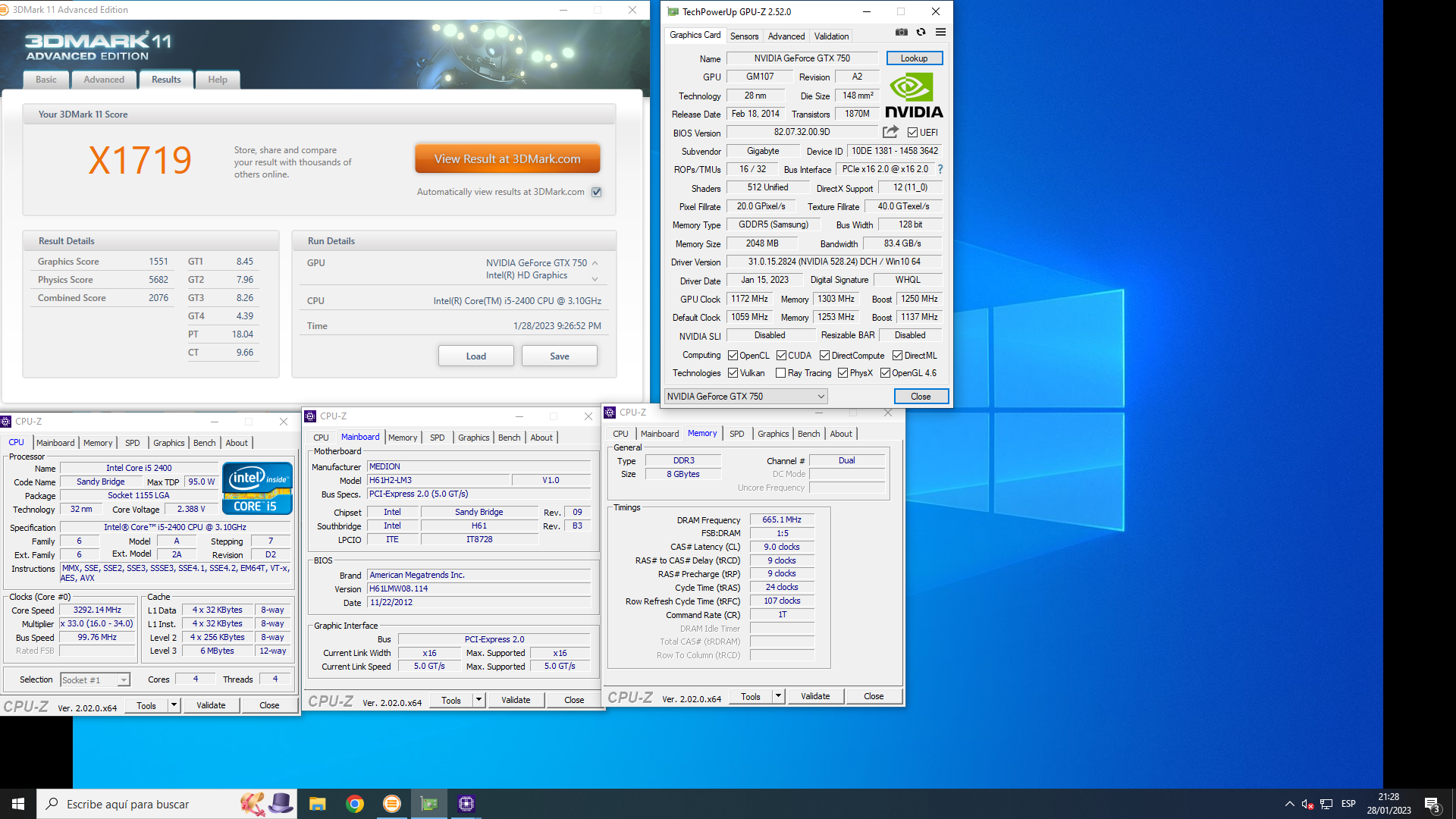
Task: Click GPU-Z title bar app icon
Action: (x=673, y=11)
